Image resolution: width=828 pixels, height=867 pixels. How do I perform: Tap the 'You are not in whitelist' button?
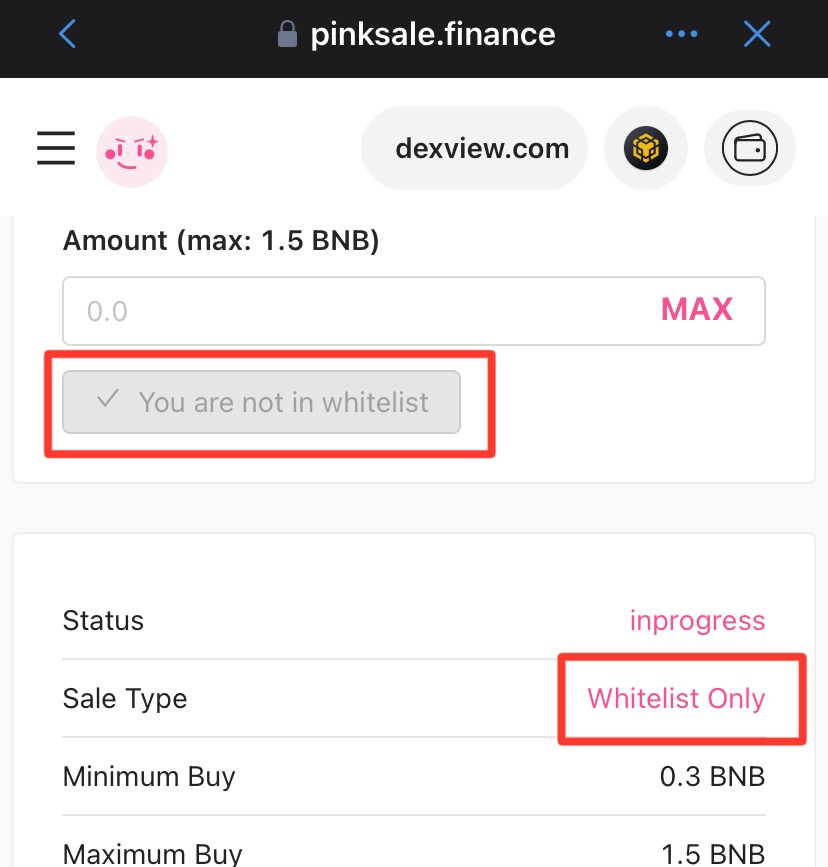(x=262, y=402)
